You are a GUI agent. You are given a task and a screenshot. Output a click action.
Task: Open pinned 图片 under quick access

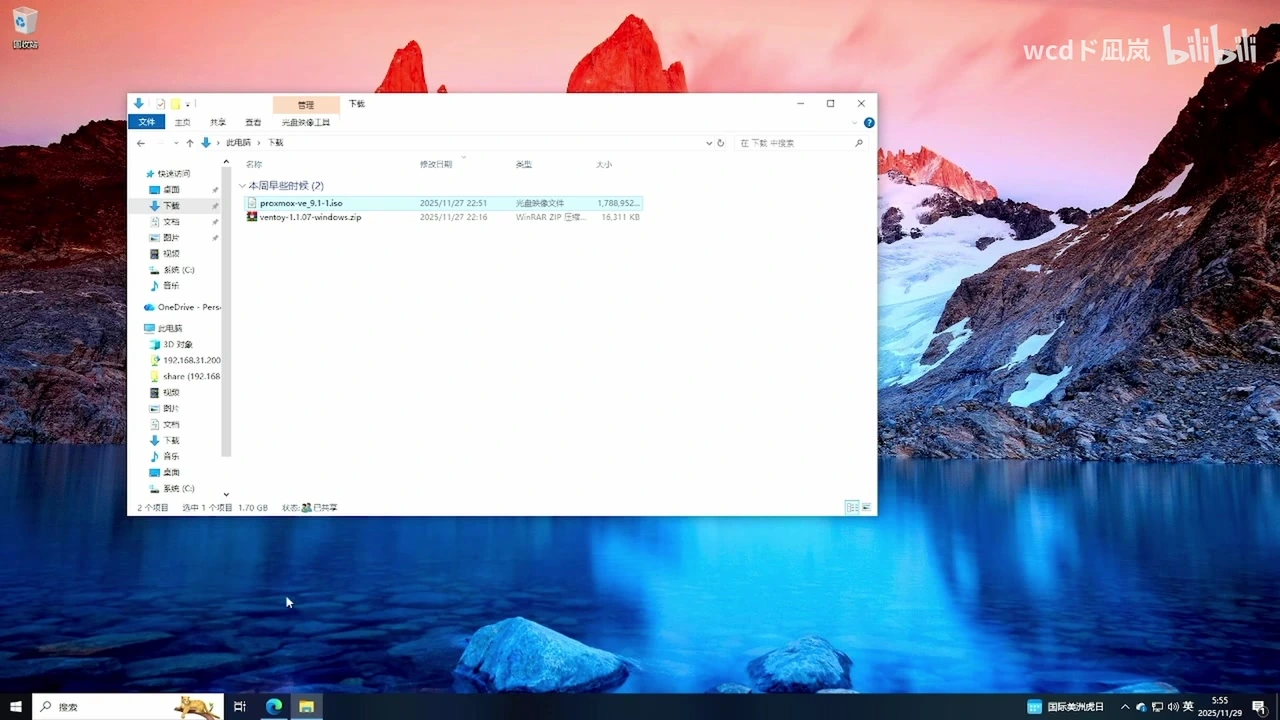(x=172, y=238)
